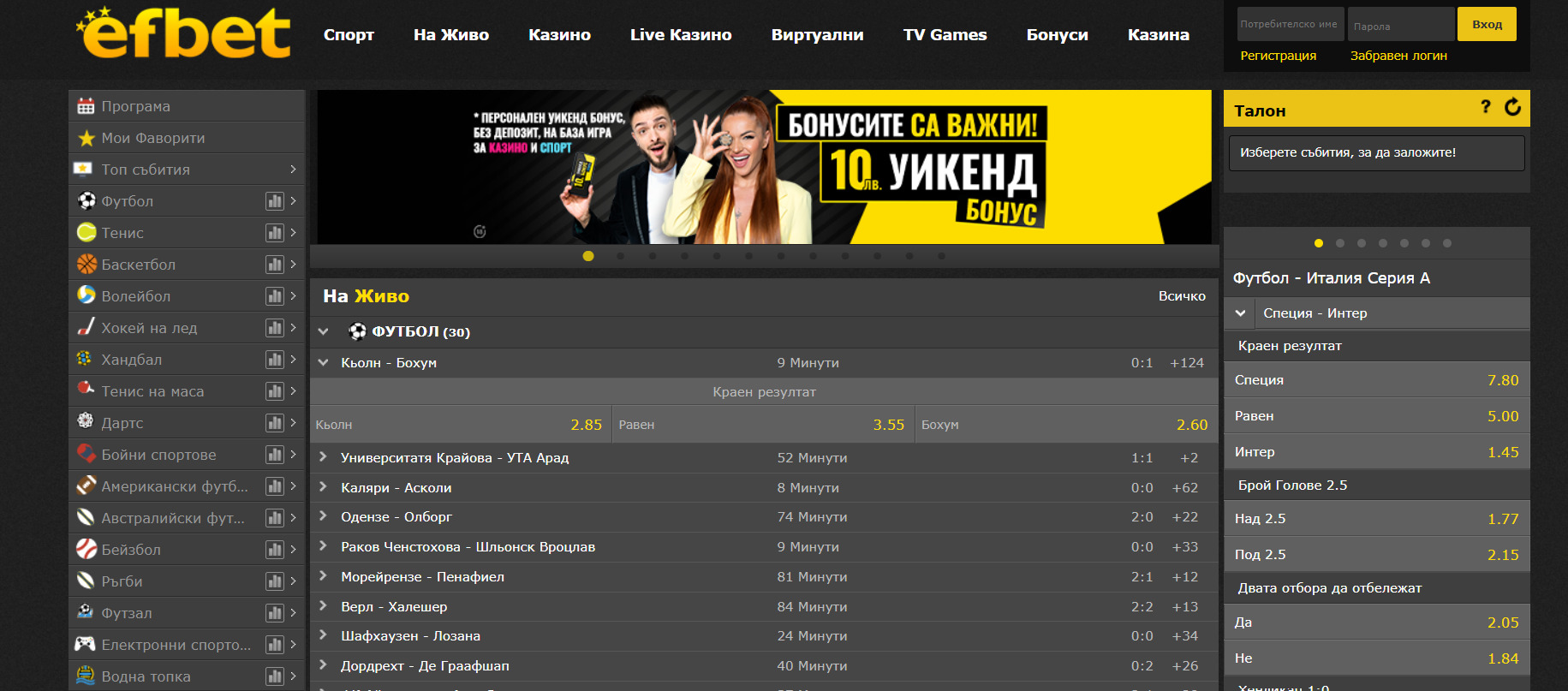Open +124 markets for Кьолн - Бохум
The width and height of the screenshot is (1568, 691).
(1187, 363)
